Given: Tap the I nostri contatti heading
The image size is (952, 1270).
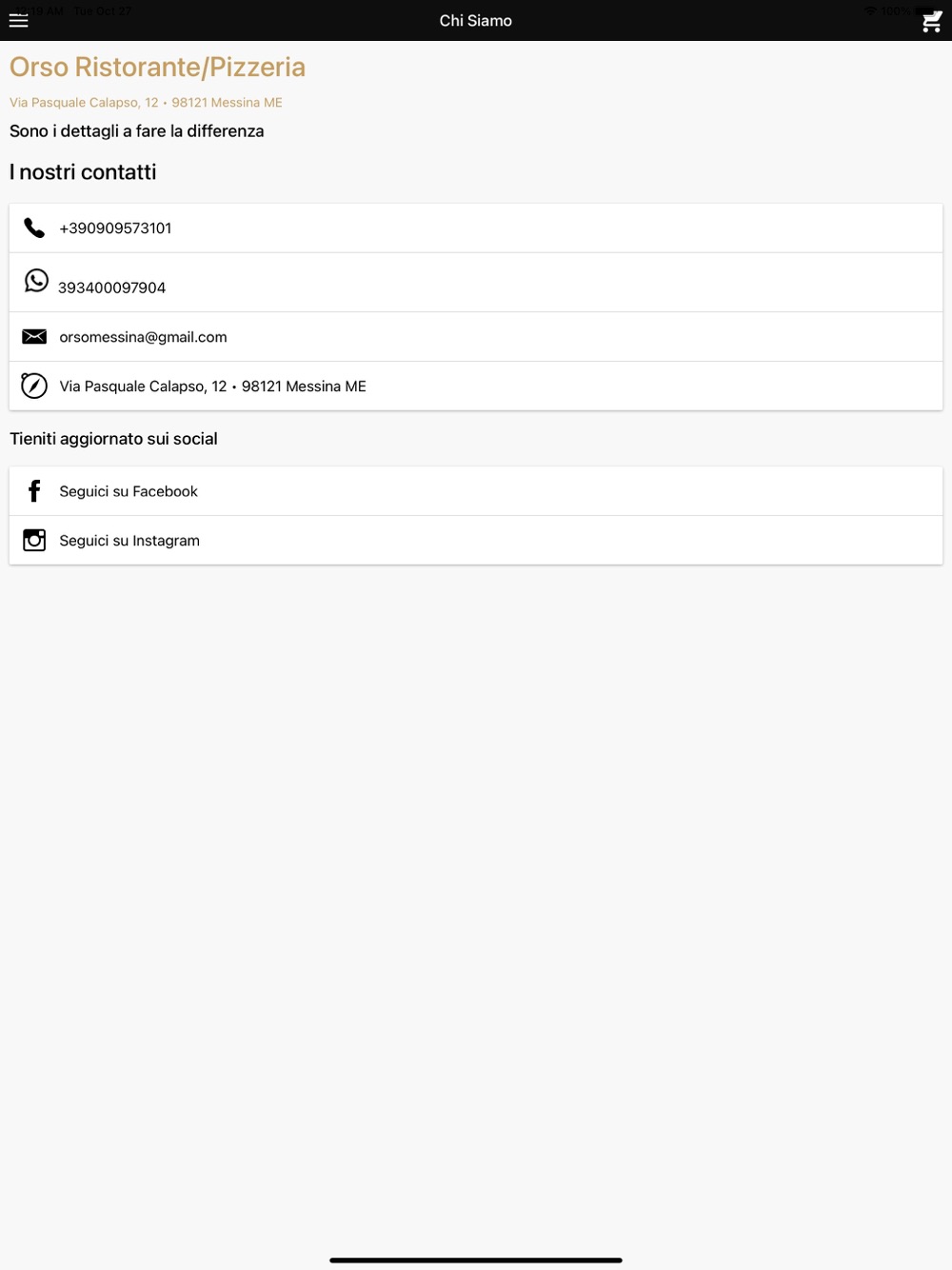Looking at the screenshot, I should (x=83, y=172).
